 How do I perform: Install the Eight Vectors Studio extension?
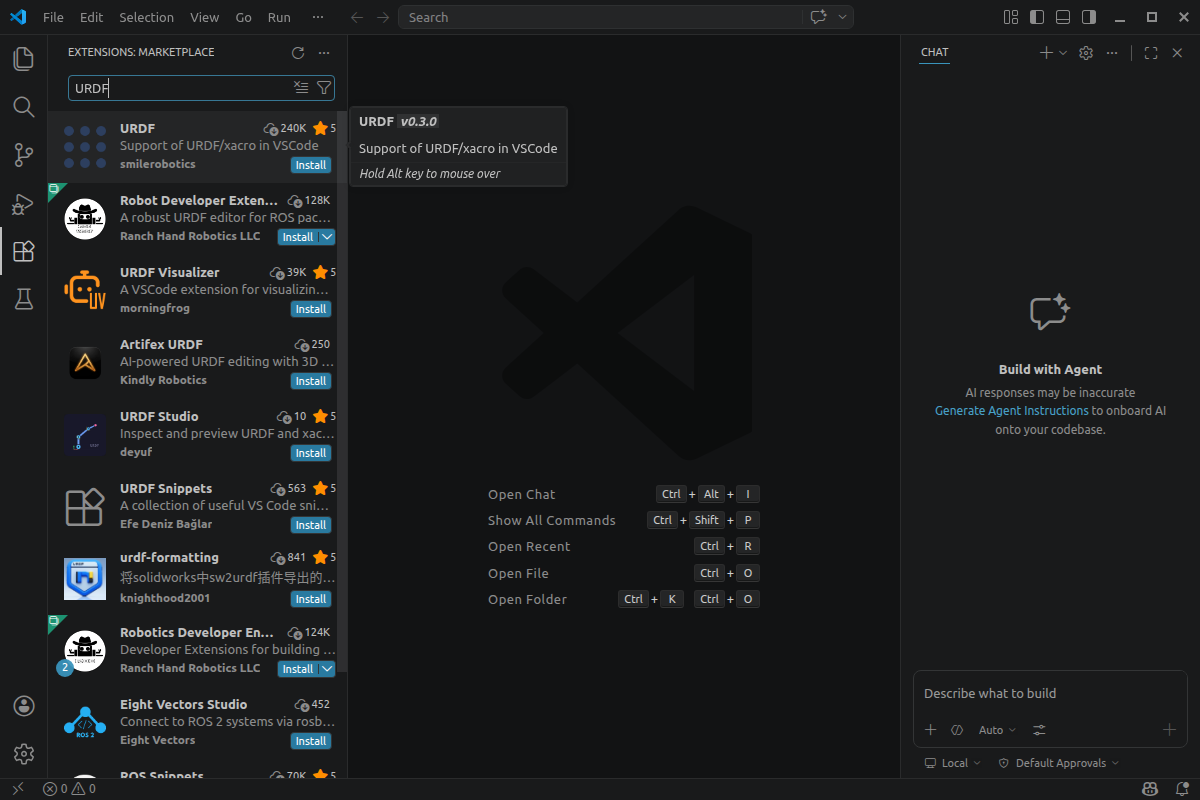(x=311, y=741)
